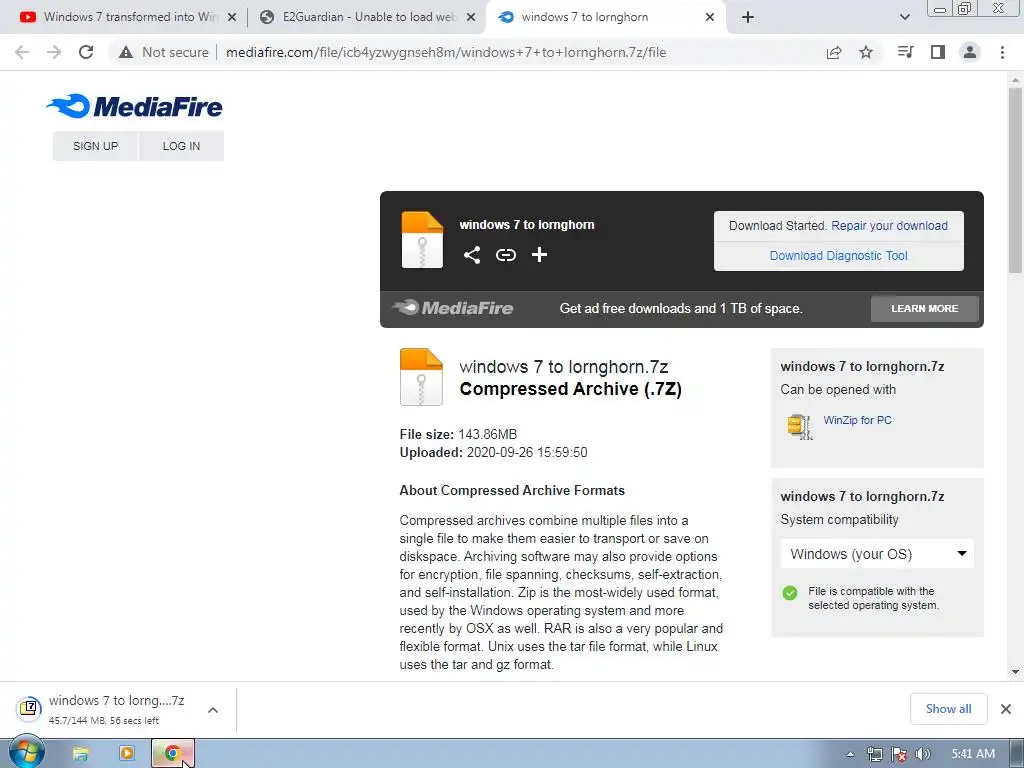
Task: Open the Chrome three-dot menu
Action: (1002, 52)
